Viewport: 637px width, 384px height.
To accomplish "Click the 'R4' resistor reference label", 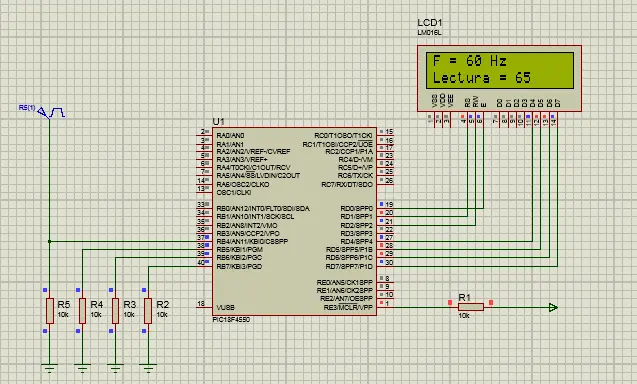I will click(x=97, y=304).
